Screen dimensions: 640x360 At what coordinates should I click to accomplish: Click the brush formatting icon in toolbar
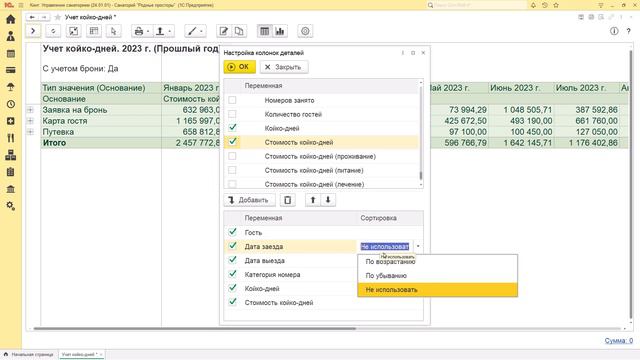click(192, 31)
